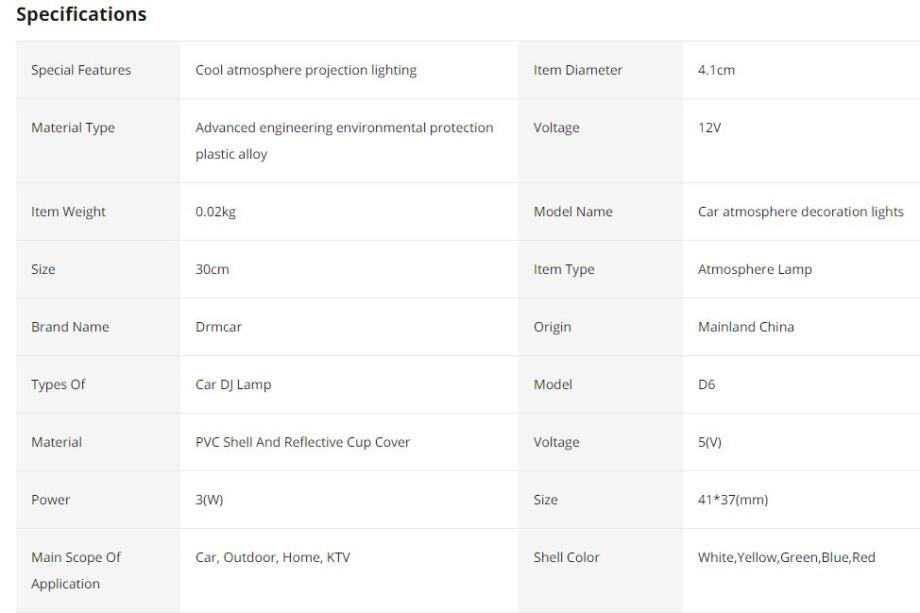Screen dimensions: 920x613
Task: Select the Special Features label cell
Action: point(81,70)
